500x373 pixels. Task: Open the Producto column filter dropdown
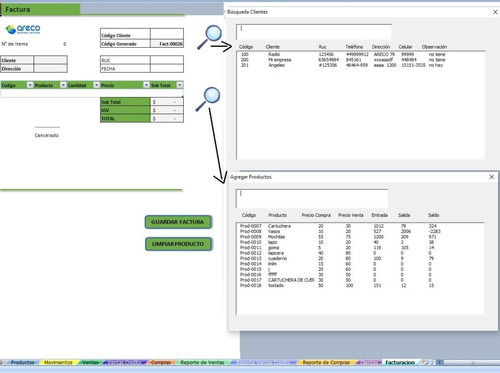[63, 85]
